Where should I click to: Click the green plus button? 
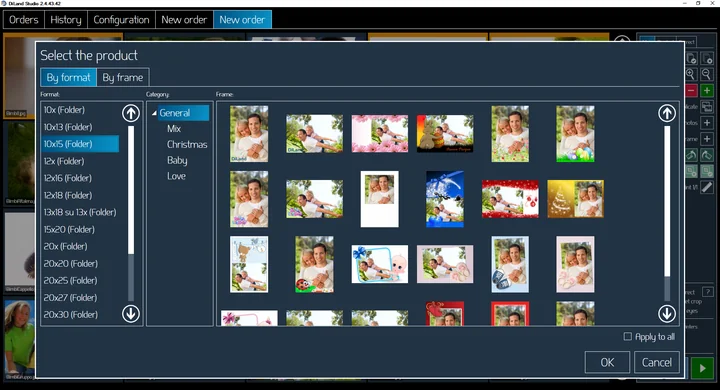[707, 90]
